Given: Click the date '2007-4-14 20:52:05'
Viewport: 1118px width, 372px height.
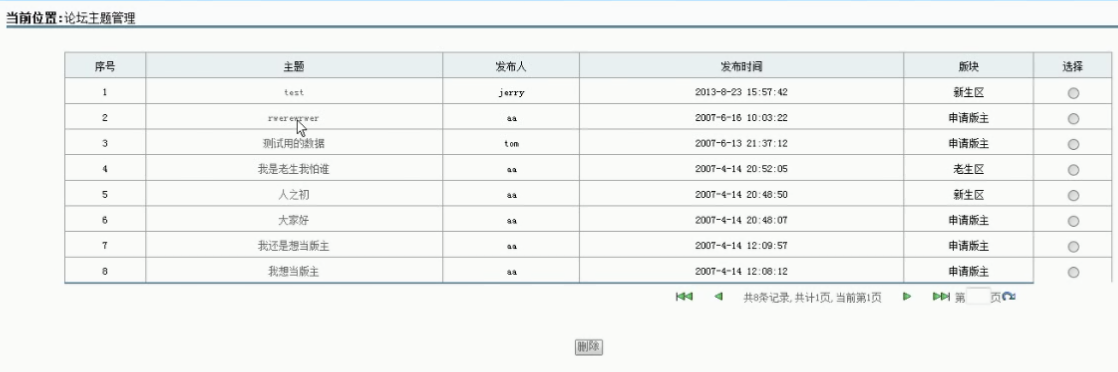Looking at the screenshot, I should point(741,170).
